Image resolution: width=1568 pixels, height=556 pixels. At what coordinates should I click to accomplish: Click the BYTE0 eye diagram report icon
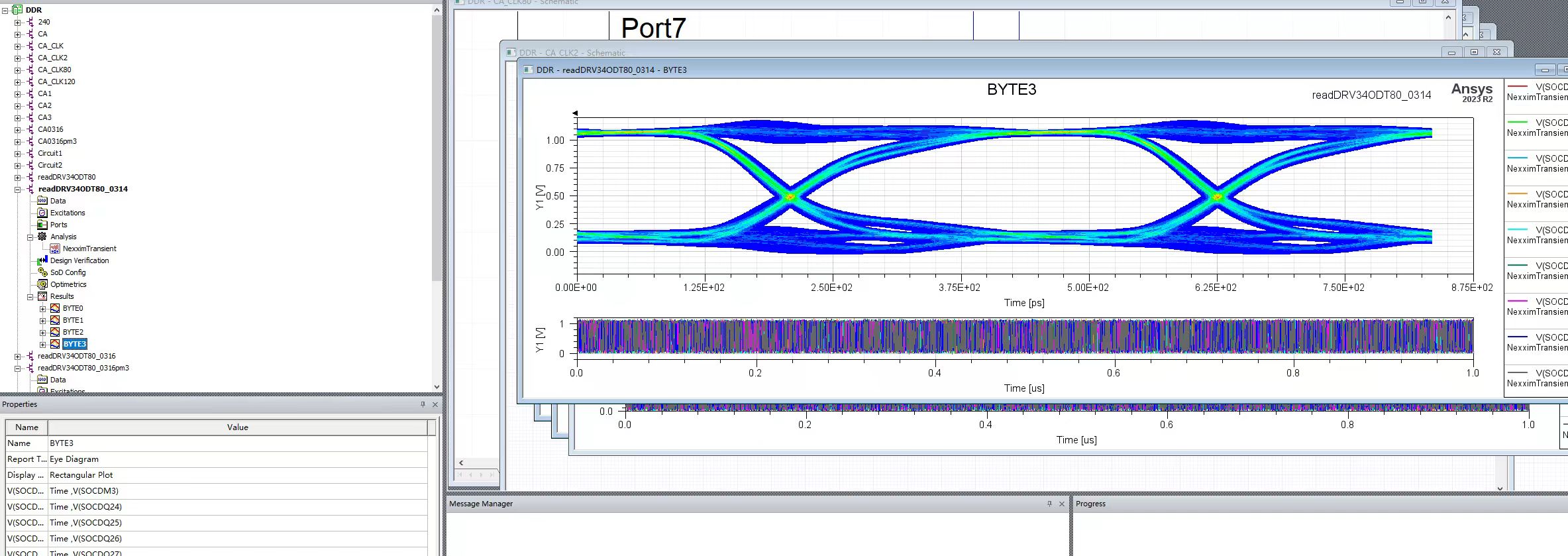(x=55, y=308)
